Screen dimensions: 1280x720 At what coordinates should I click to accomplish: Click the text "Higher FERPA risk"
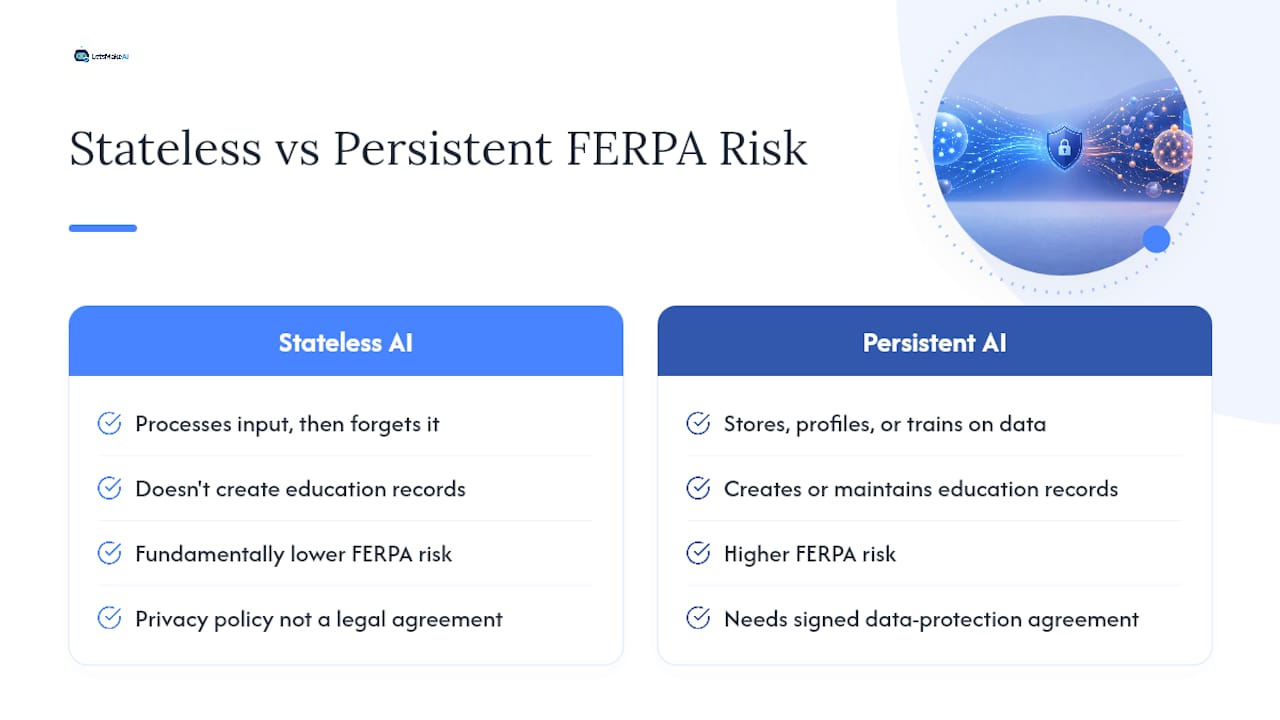(810, 554)
